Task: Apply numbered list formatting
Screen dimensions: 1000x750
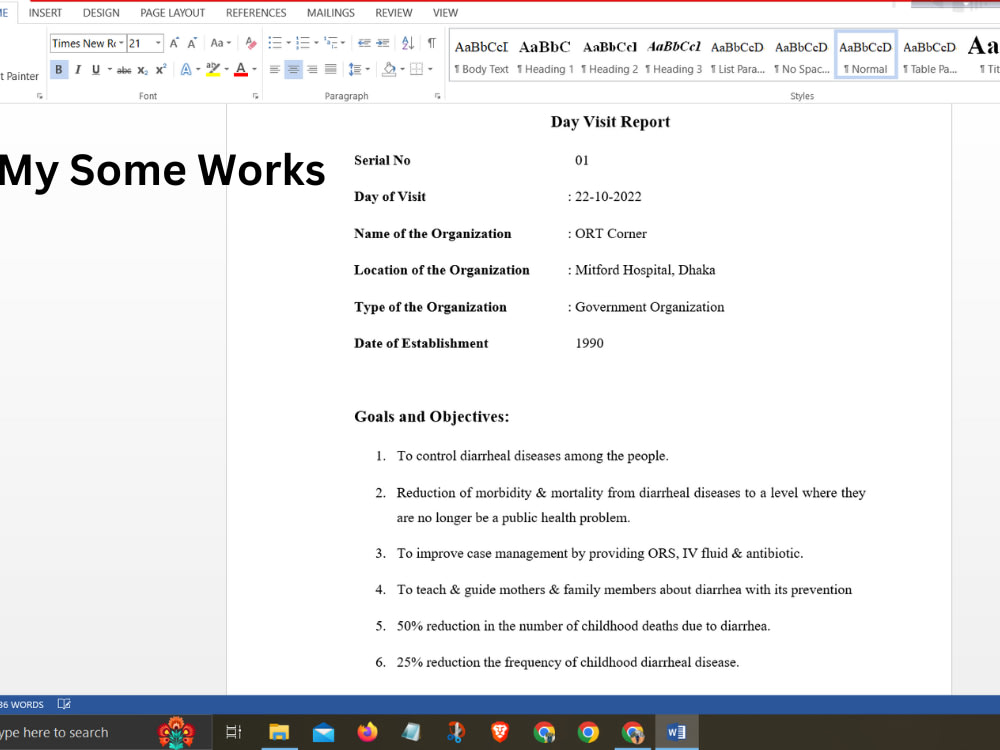Action: tap(302, 43)
